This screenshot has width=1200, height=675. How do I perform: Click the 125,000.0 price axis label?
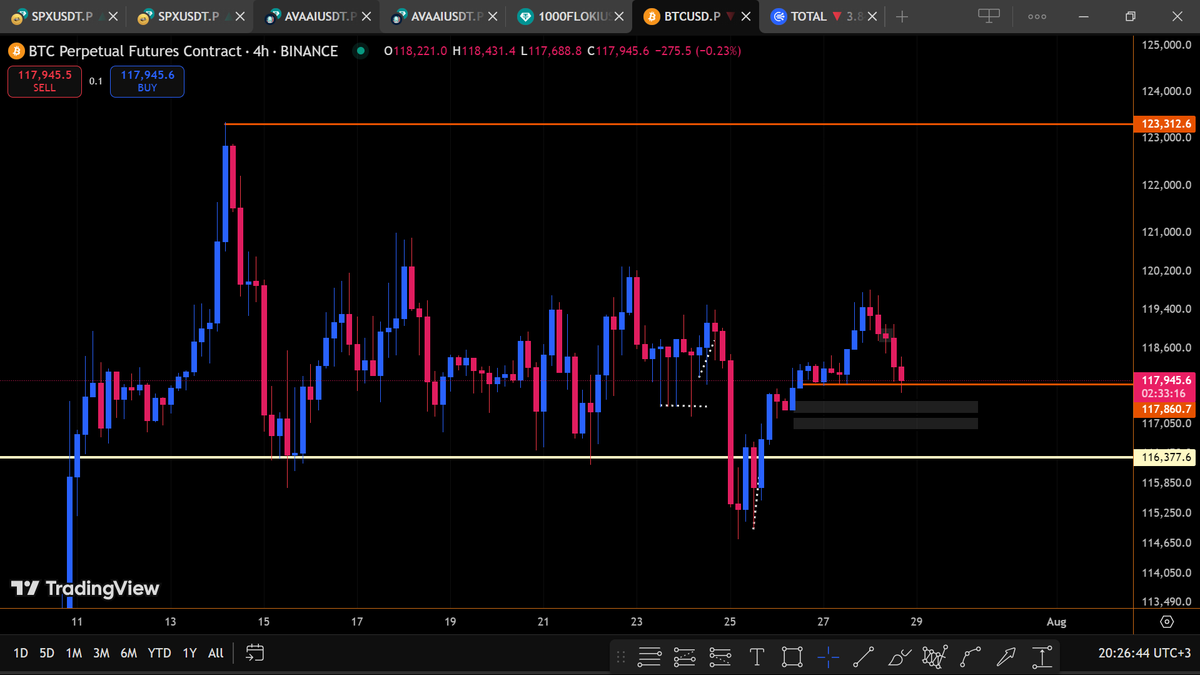coord(1167,45)
